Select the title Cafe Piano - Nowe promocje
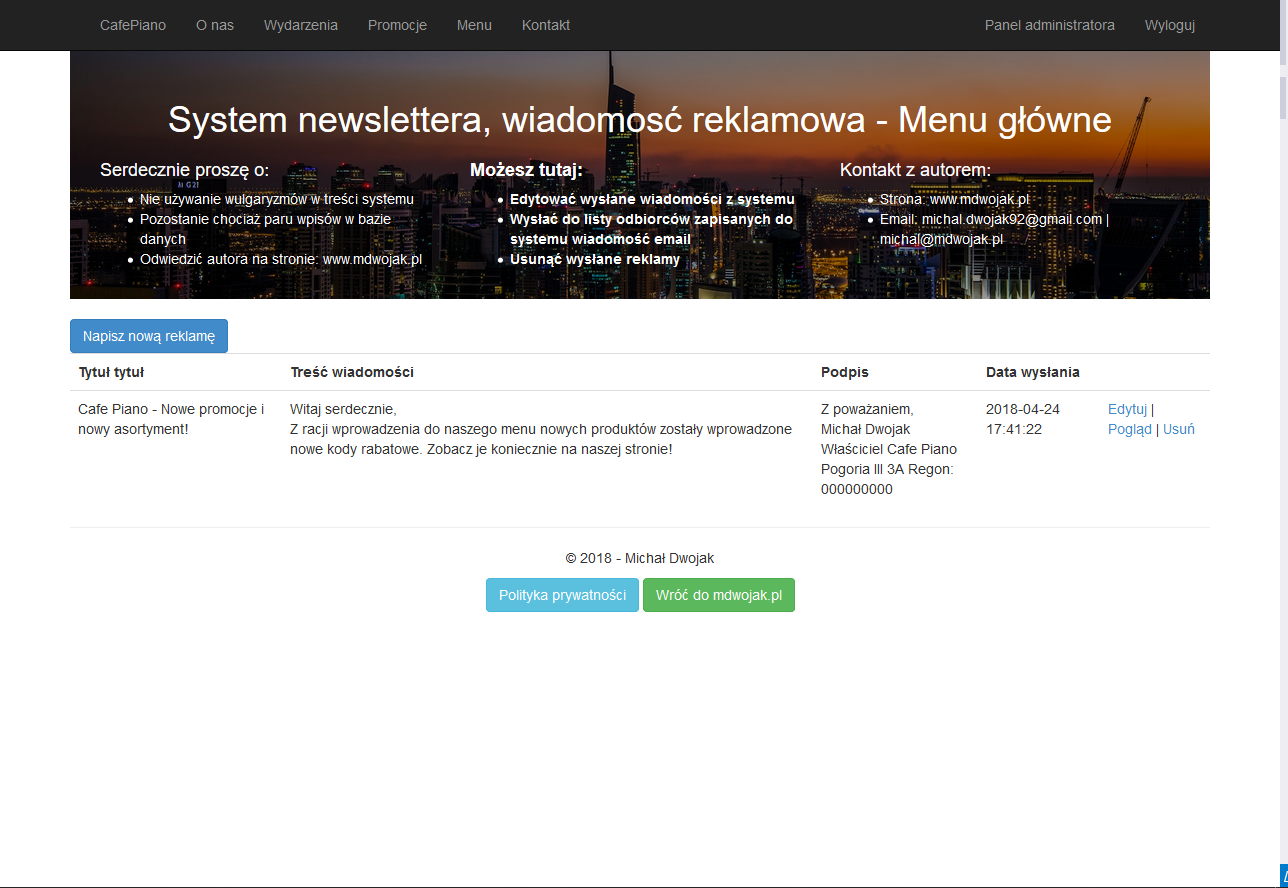 [x=171, y=419]
